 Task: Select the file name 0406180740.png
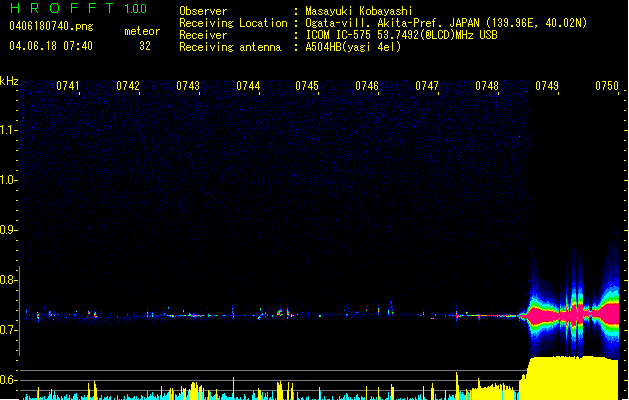[51, 26]
